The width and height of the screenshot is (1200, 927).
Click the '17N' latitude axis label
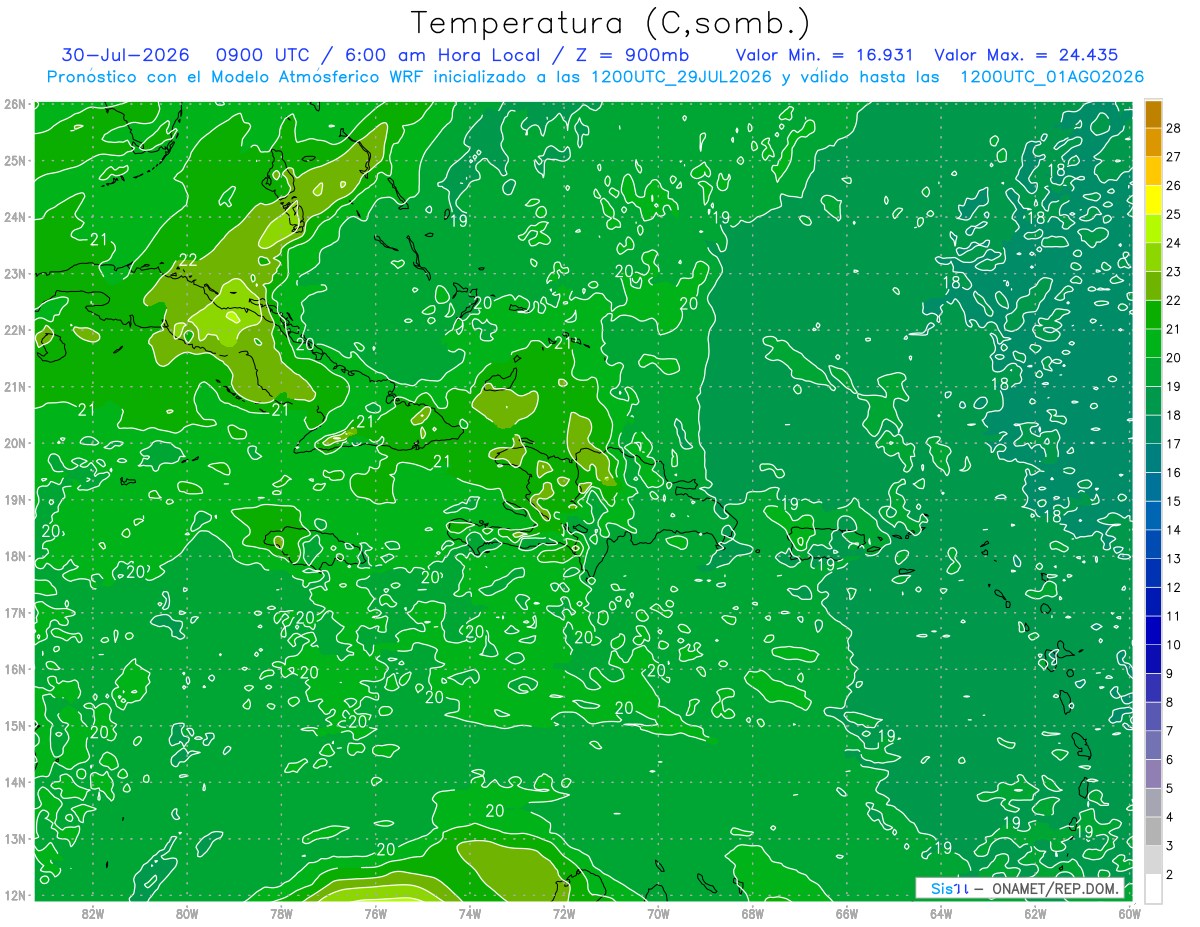[x=15, y=612]
